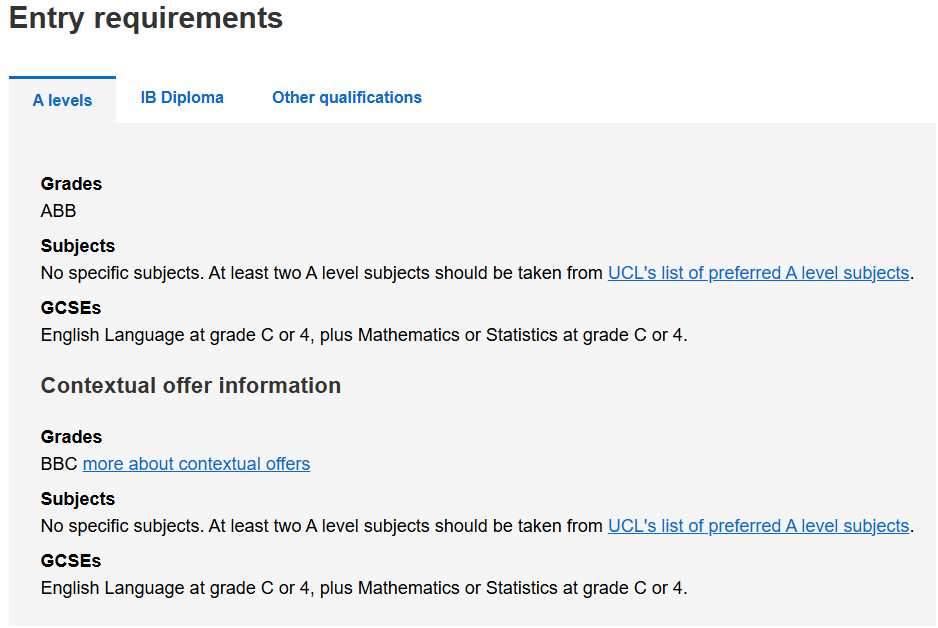
Task: Click the Grades label above BBC
Action: [71, 437]
